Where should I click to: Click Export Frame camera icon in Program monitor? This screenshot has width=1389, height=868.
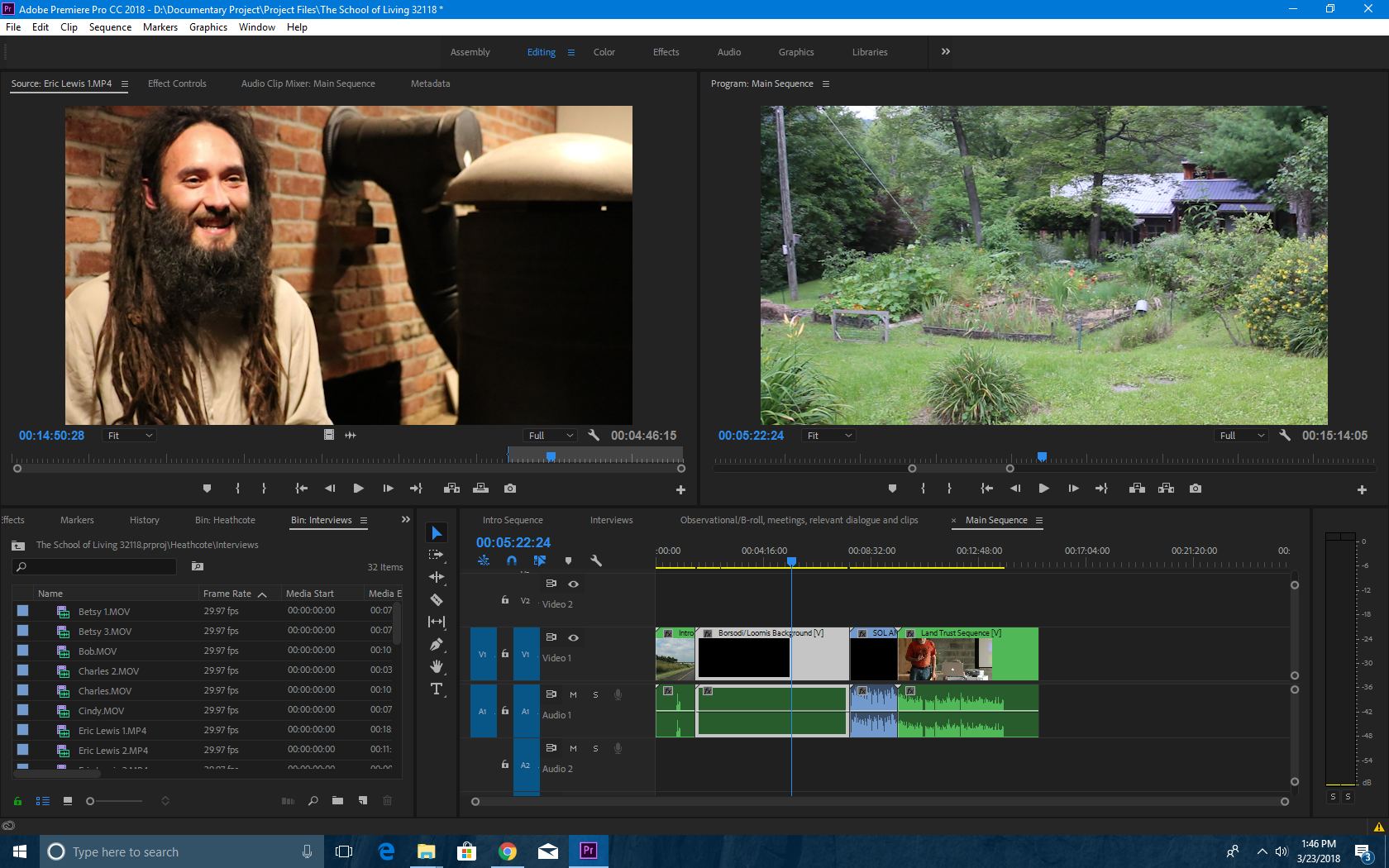(1196, 489)
